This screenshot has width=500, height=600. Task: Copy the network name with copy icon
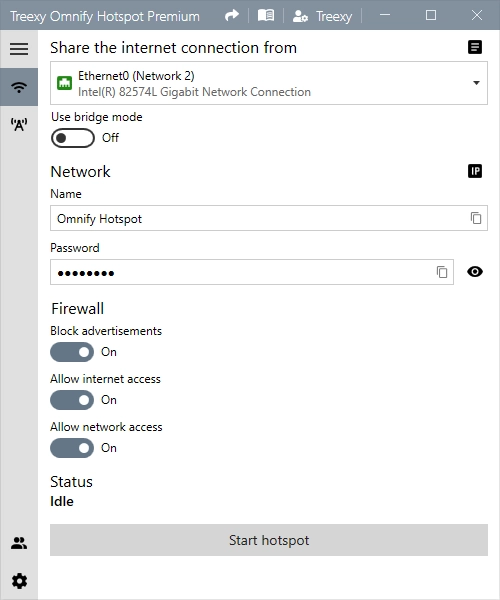(476, 218)
